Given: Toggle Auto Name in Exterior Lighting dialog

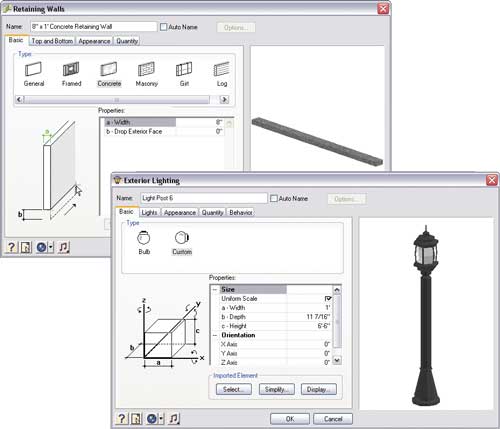Looking at the screenshot, I should [274, 198].
